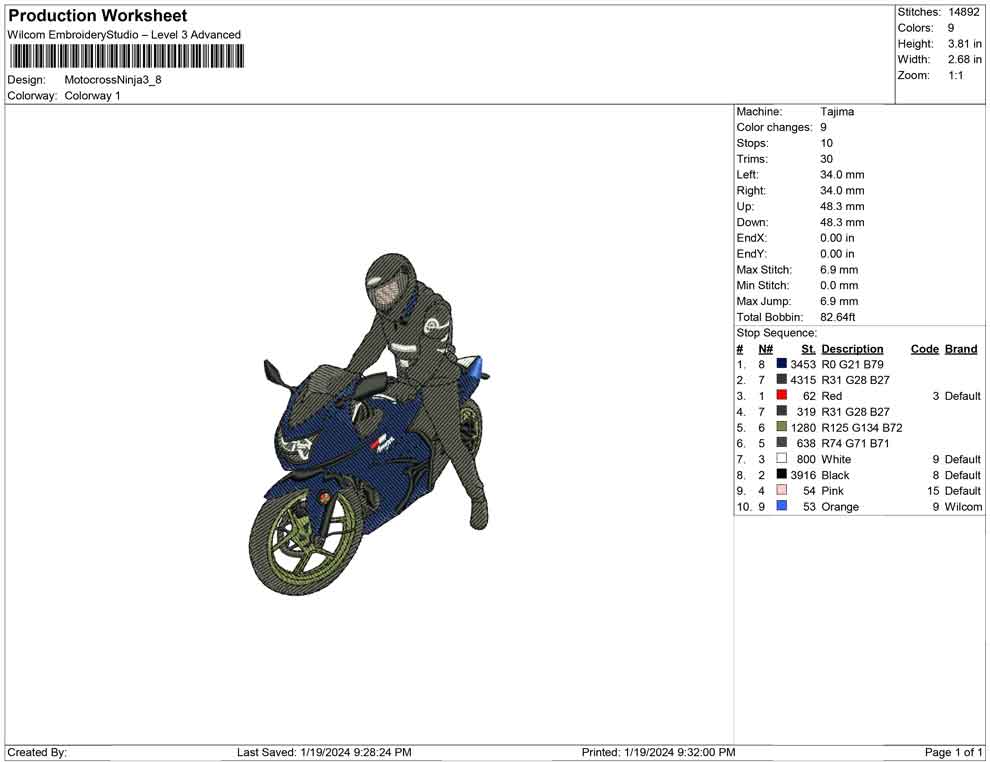990x762 pixels.
Task: Click the black swatch for stop 8
Action: pyautogui.click(x=782, y=474)
